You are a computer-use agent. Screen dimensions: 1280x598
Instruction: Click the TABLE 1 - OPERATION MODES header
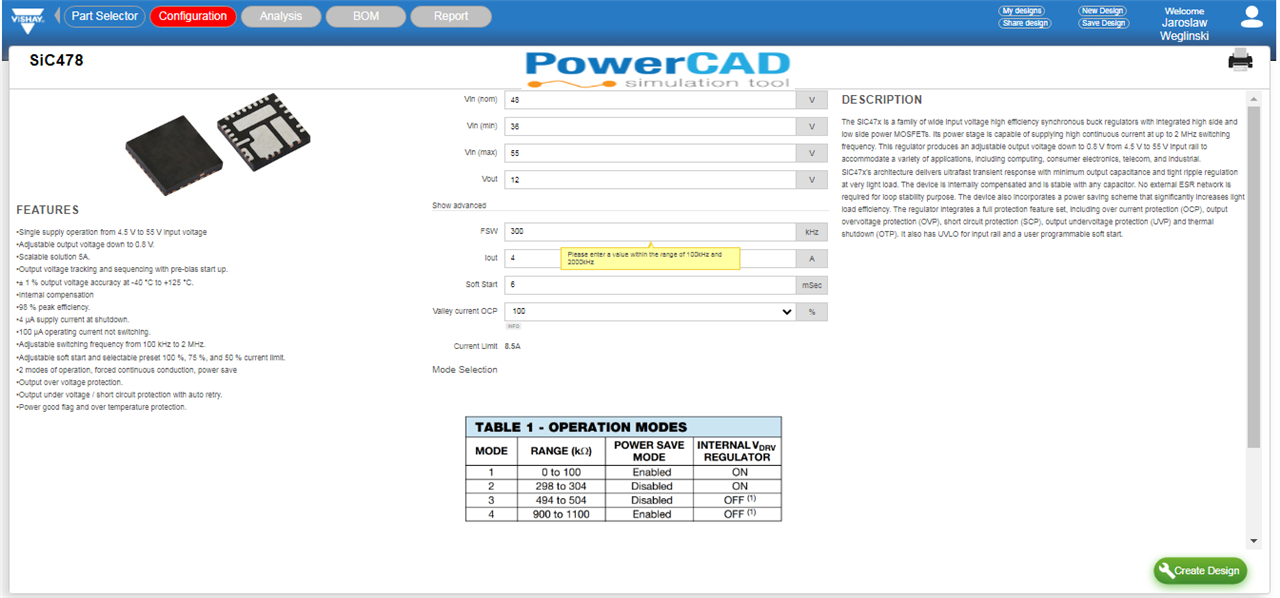click(624, 427)
